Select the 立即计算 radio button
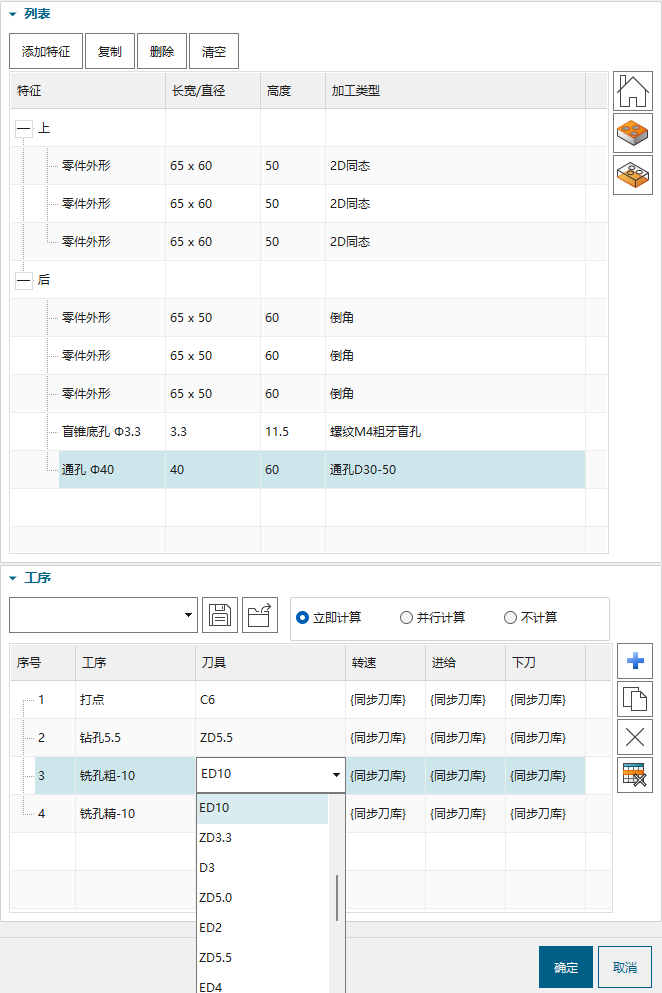662x993 pixels. [x=303, y=617]
